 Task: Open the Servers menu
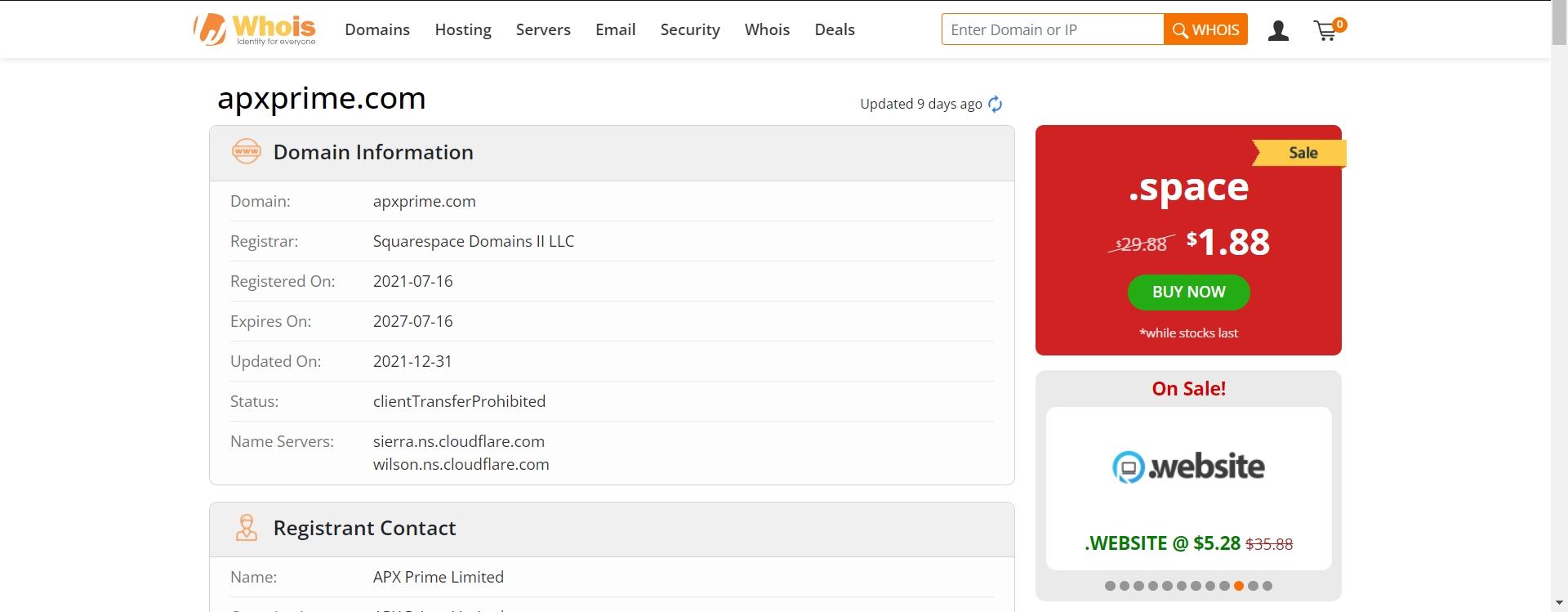[x=543, y=29]
